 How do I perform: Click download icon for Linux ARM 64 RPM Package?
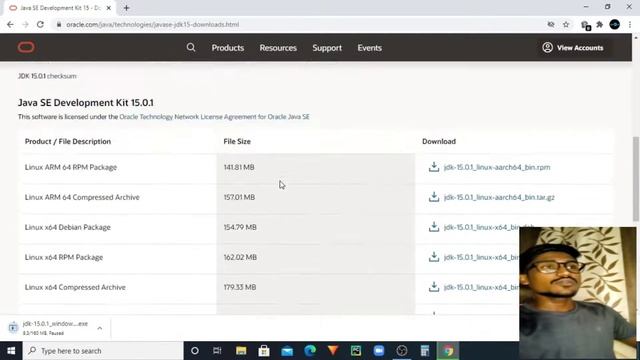point(433,167)
